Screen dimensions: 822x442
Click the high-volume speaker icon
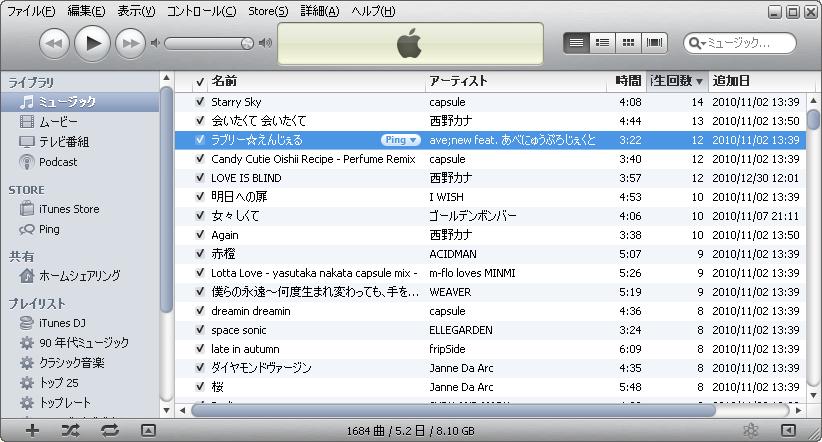(265, 43)
